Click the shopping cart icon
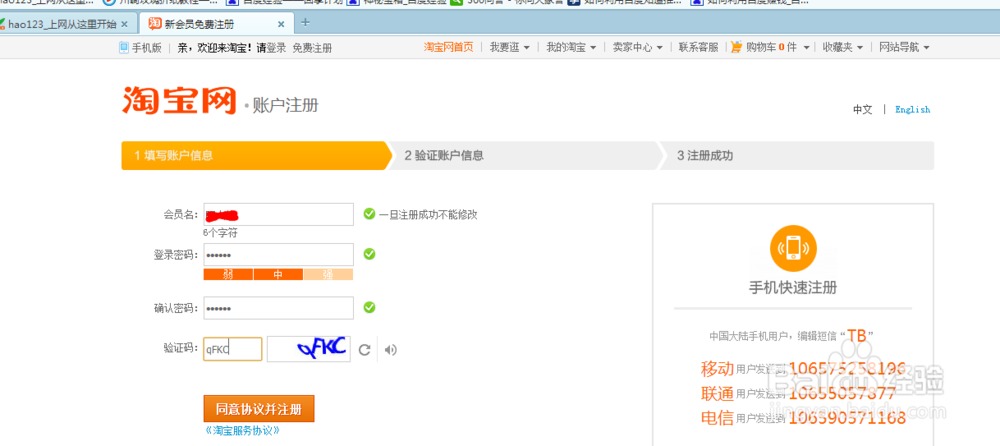This screenshot has width=1000, height=446. tap(737, 47)
